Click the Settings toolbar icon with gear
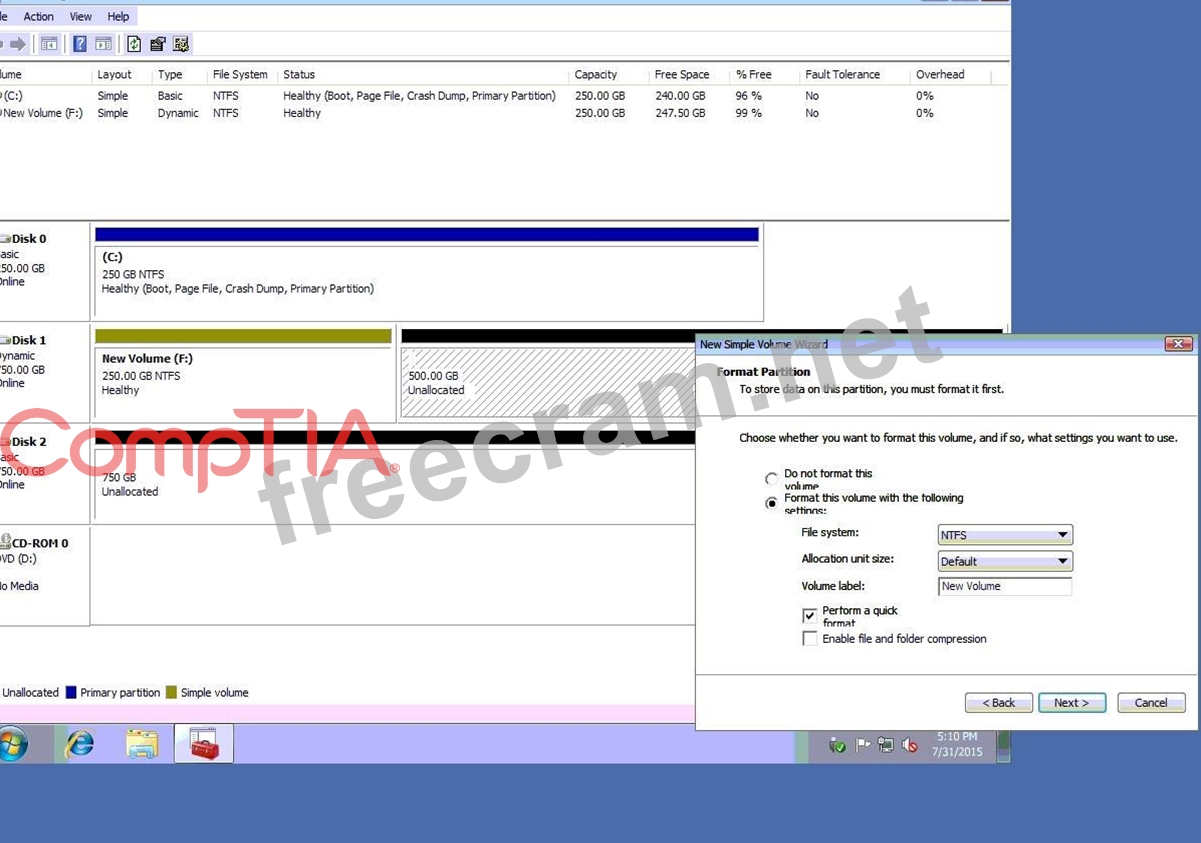 [181, 44]
